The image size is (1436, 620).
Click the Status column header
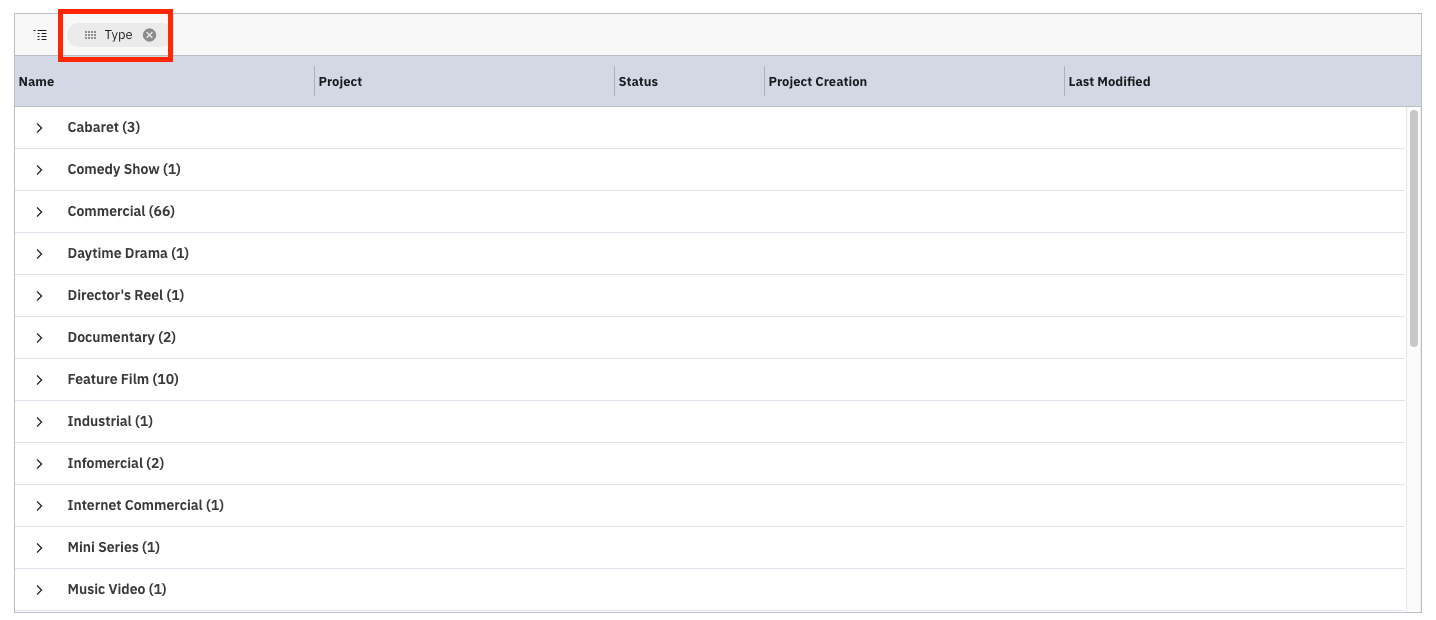(638, 81)
